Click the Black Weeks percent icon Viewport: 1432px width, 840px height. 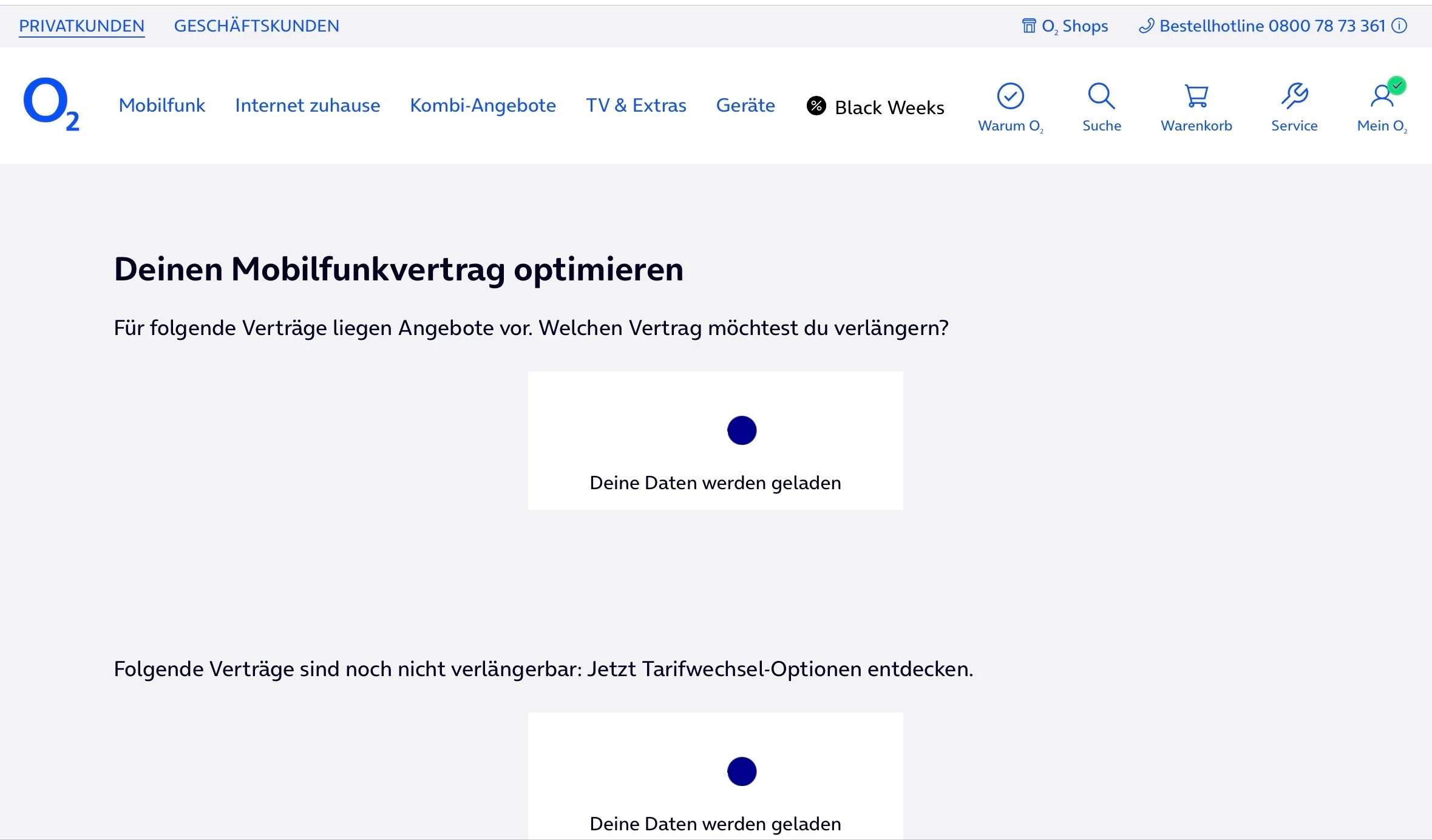[816, 106]
